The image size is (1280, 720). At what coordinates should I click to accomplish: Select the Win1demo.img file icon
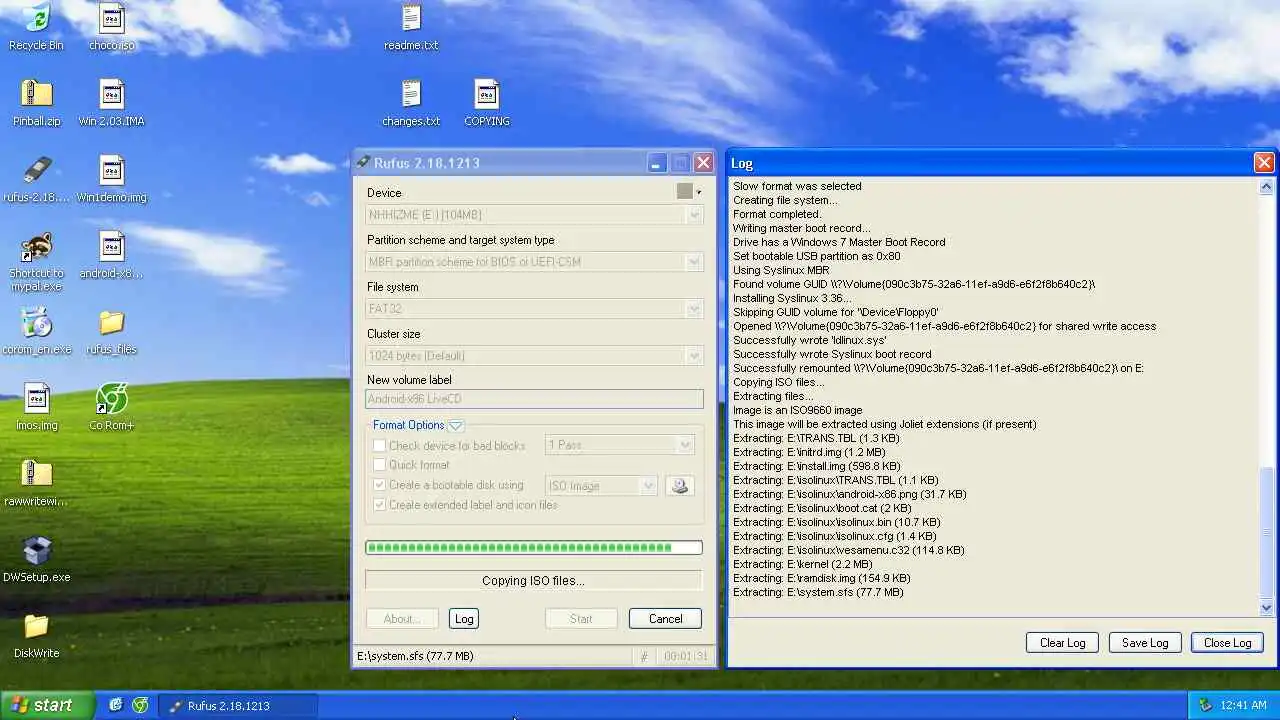point(112,178)
